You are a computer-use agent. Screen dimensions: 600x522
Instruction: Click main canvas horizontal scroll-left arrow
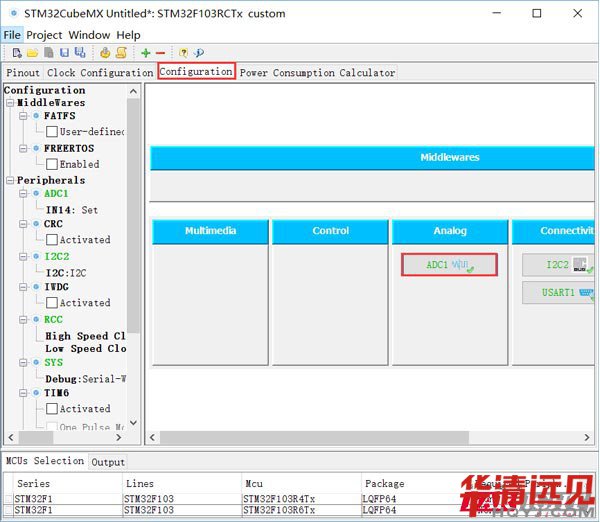click(152, 437)
